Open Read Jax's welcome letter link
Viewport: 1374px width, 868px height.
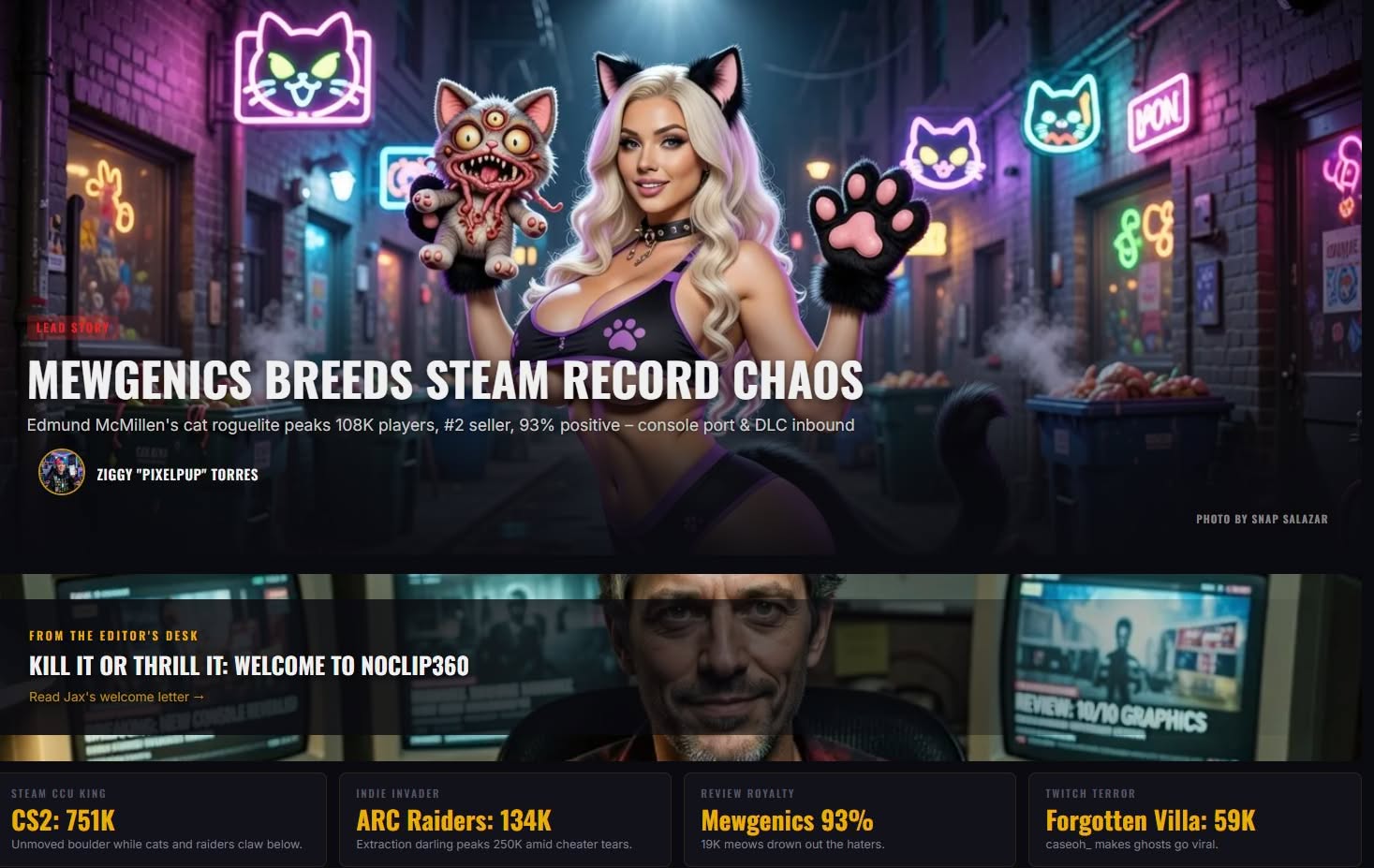(x=117, y=697)
